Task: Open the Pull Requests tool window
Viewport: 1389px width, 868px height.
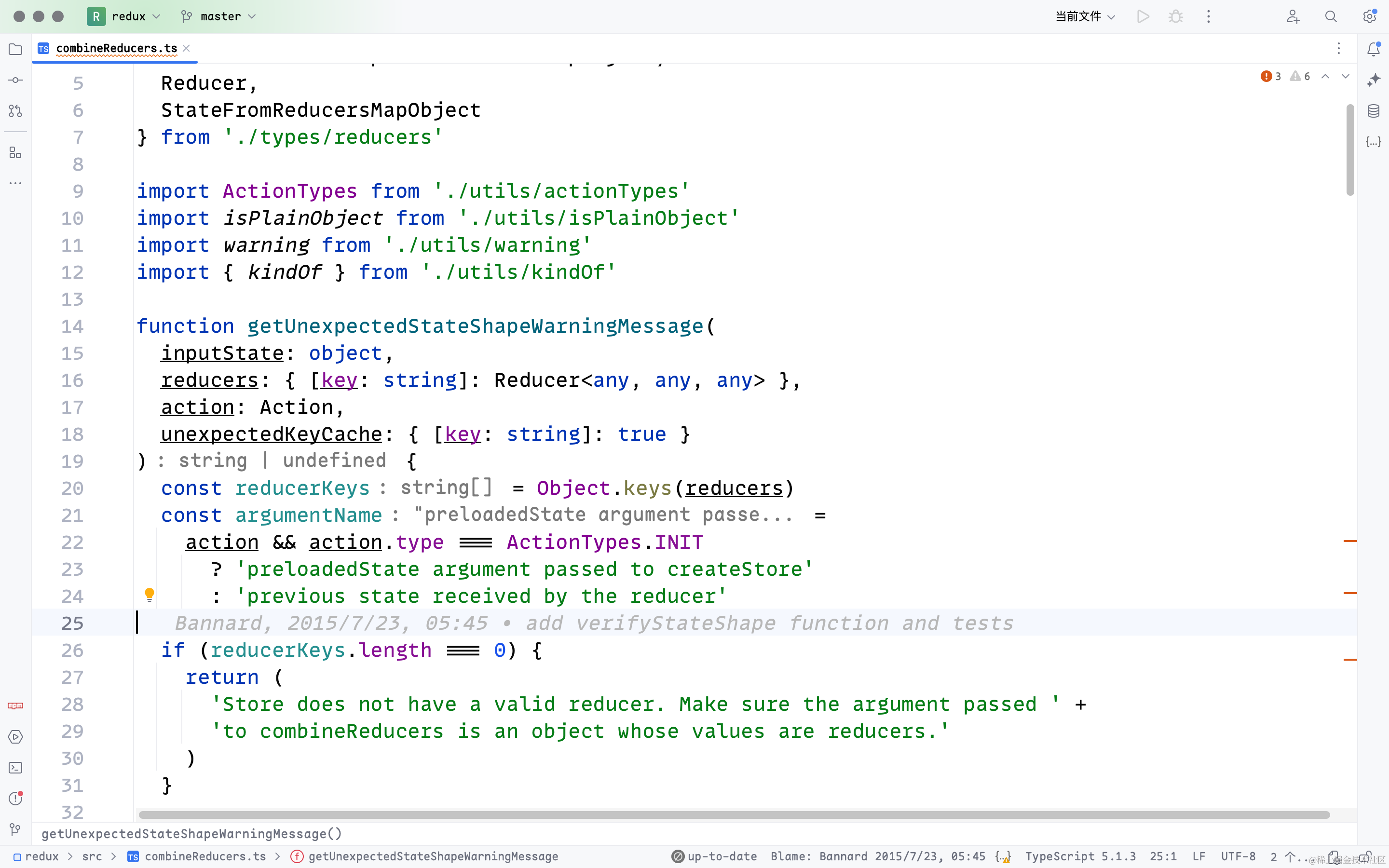Action: point(15,111)
